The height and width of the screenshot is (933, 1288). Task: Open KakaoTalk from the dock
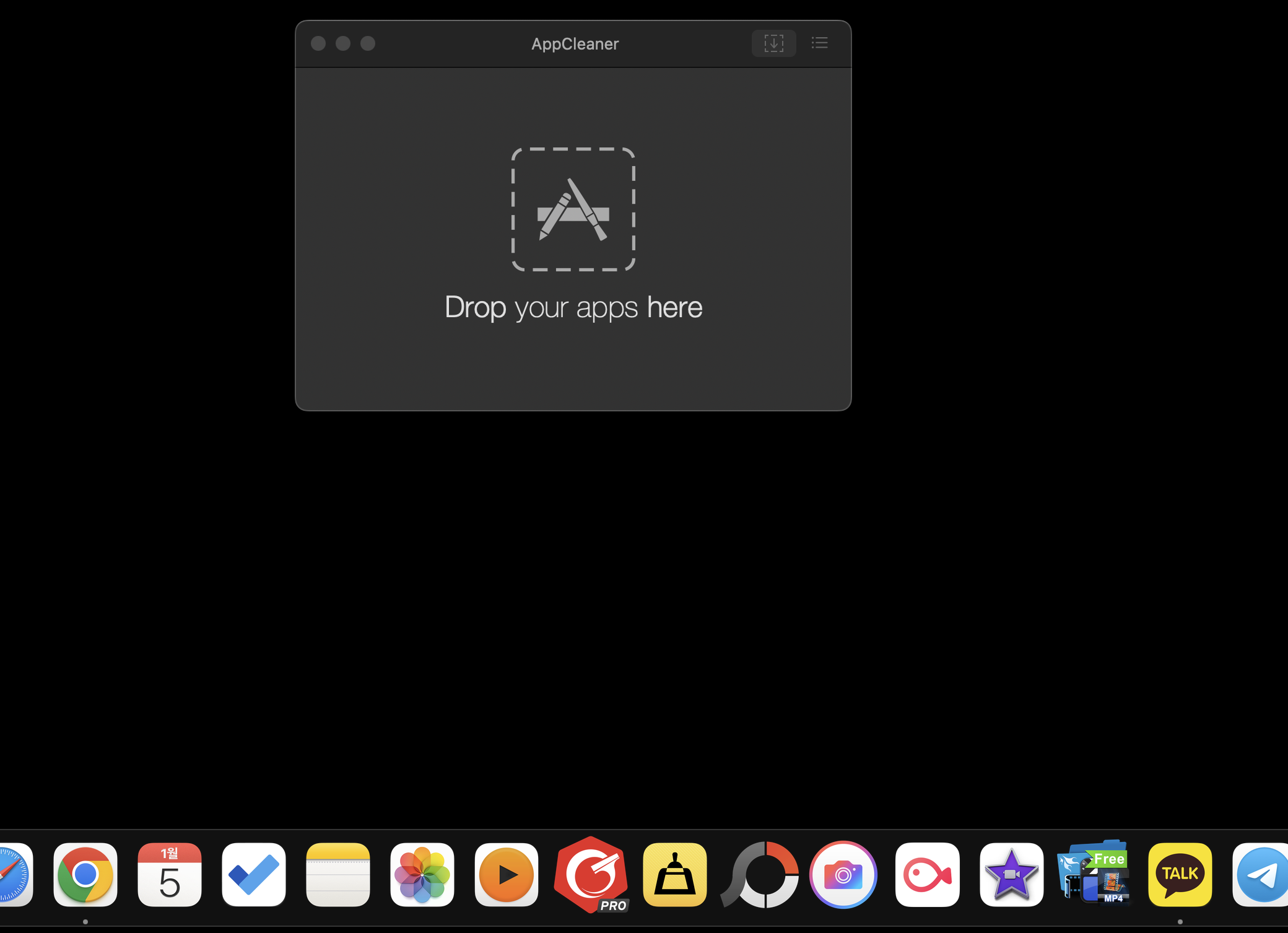pos(1180,875)
